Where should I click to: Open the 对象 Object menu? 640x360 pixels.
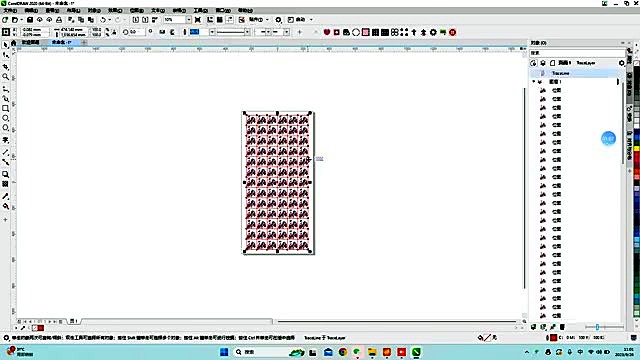coord(94,10)
